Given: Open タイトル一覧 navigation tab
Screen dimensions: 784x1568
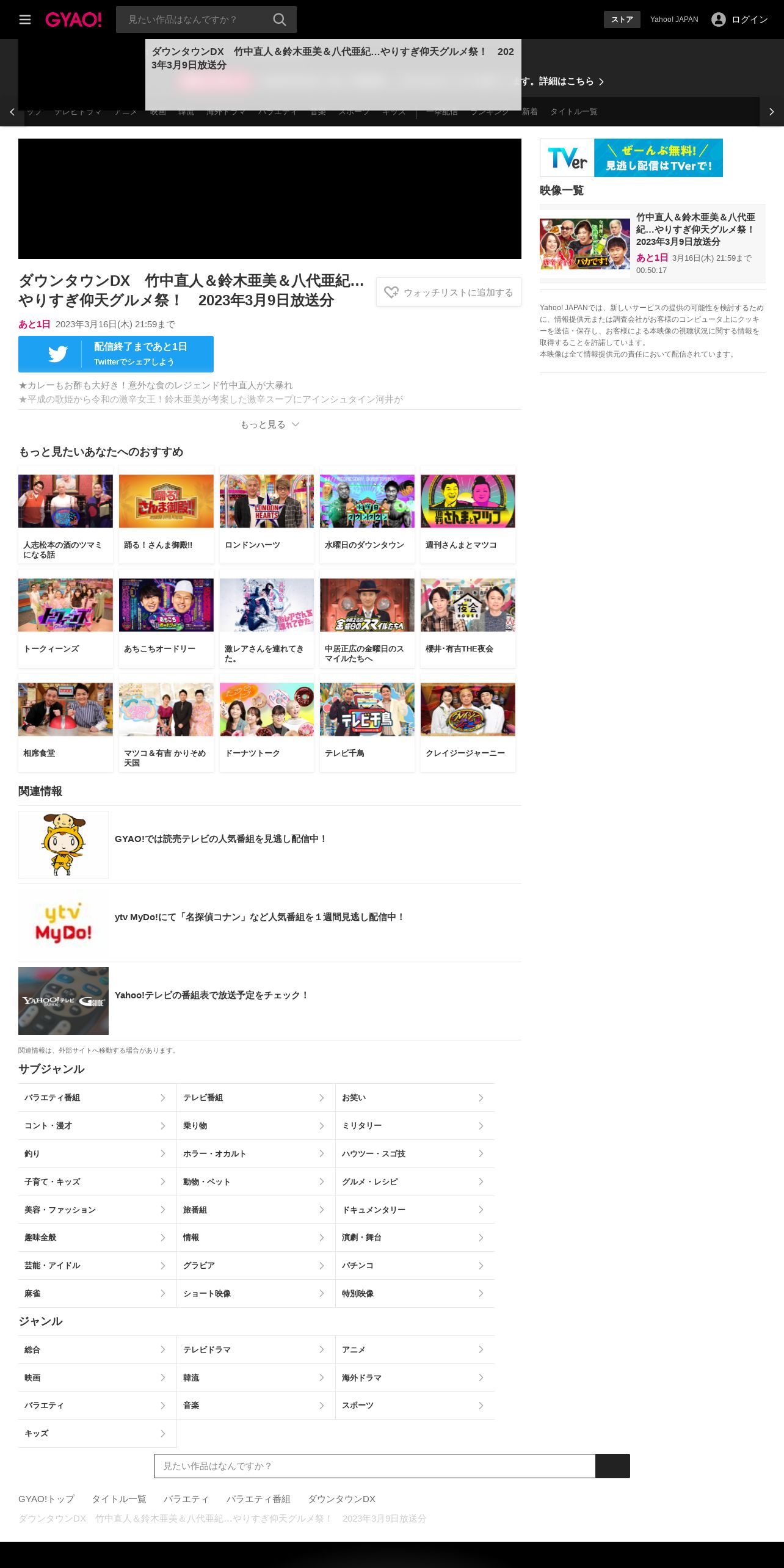Looking at the screenshot, I should pos(574,112).
